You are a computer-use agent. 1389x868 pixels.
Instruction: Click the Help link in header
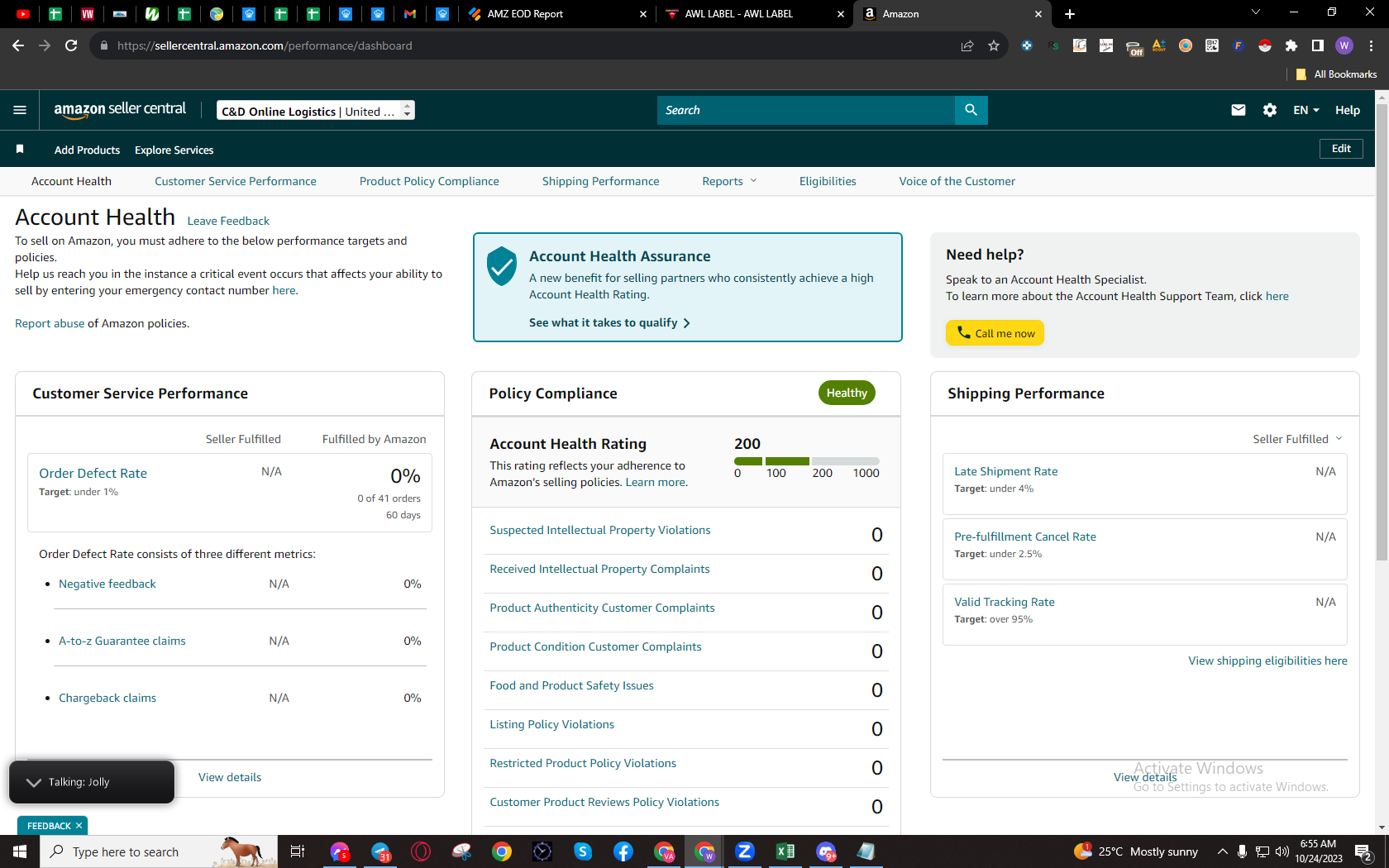1348,110
